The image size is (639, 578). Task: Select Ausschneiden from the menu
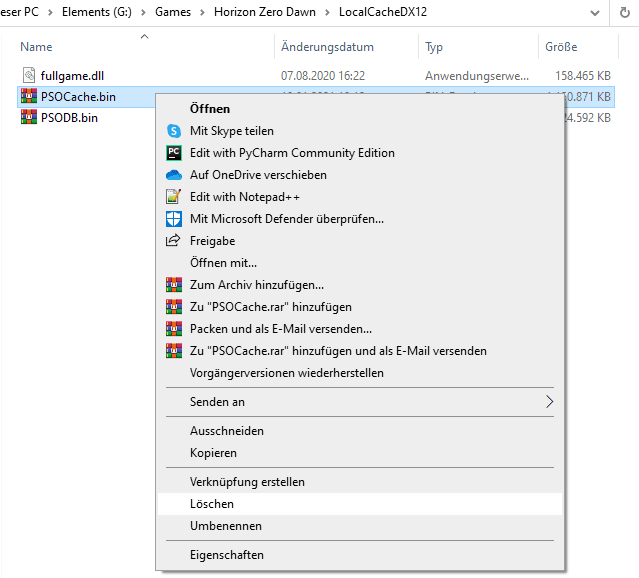[x=360, y=431]
